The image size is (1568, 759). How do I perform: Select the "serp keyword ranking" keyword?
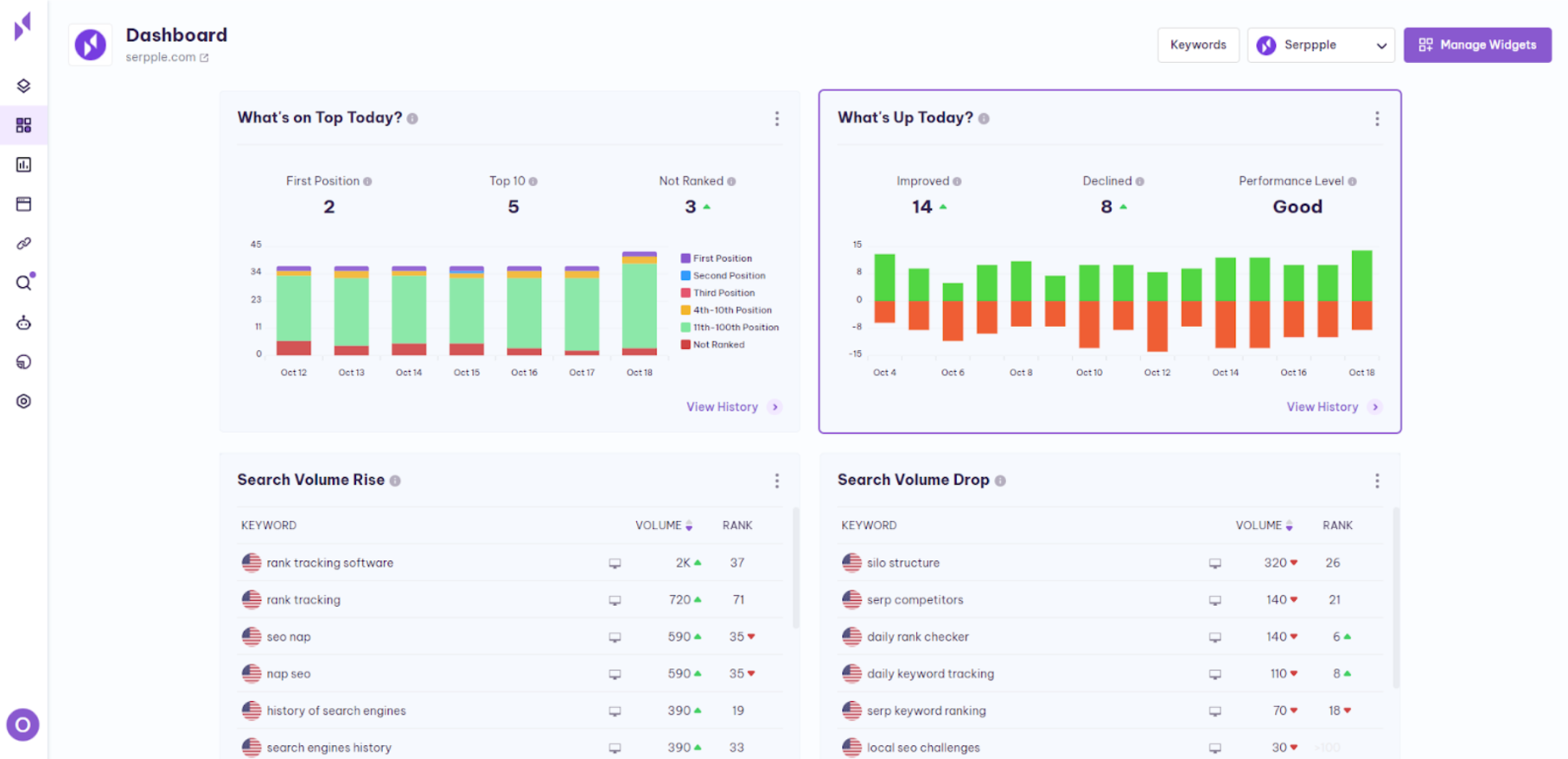click(926, 711)
